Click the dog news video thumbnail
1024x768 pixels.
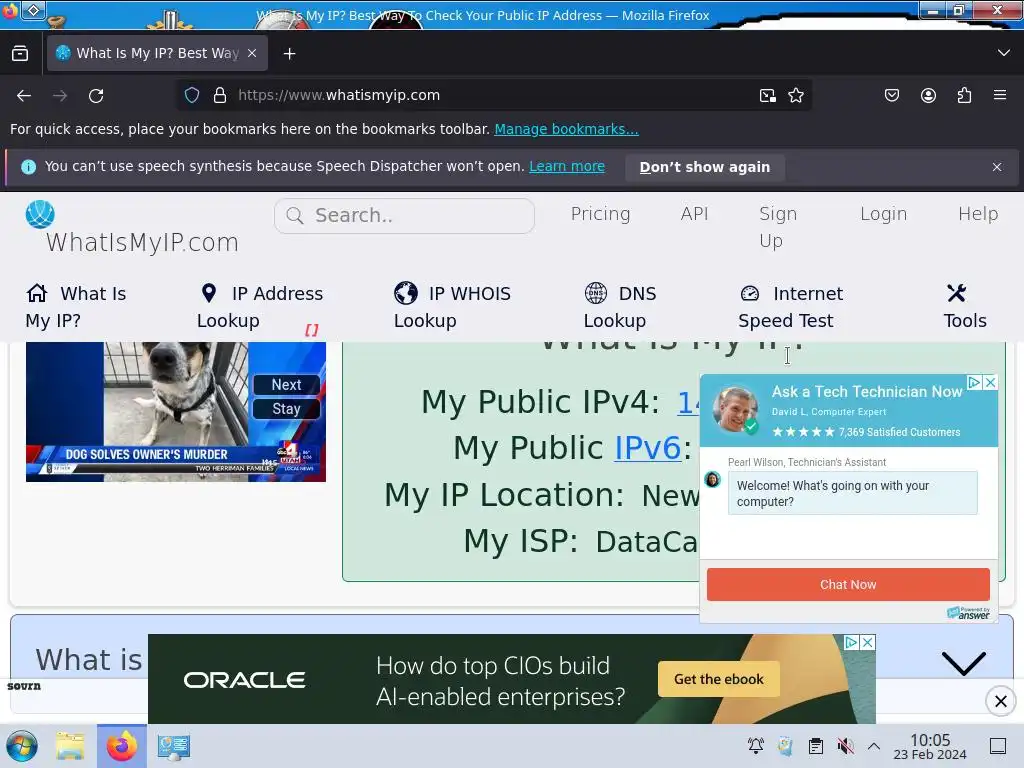tap(176, 412)
